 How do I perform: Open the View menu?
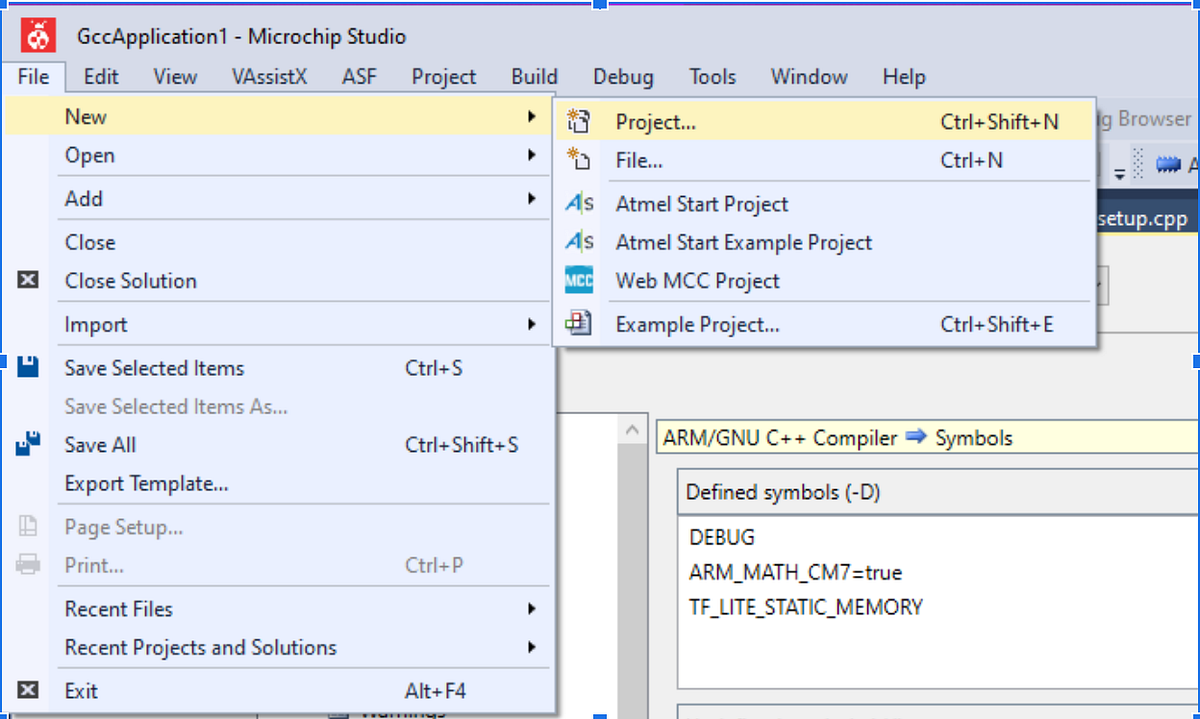tap(175, 77)
